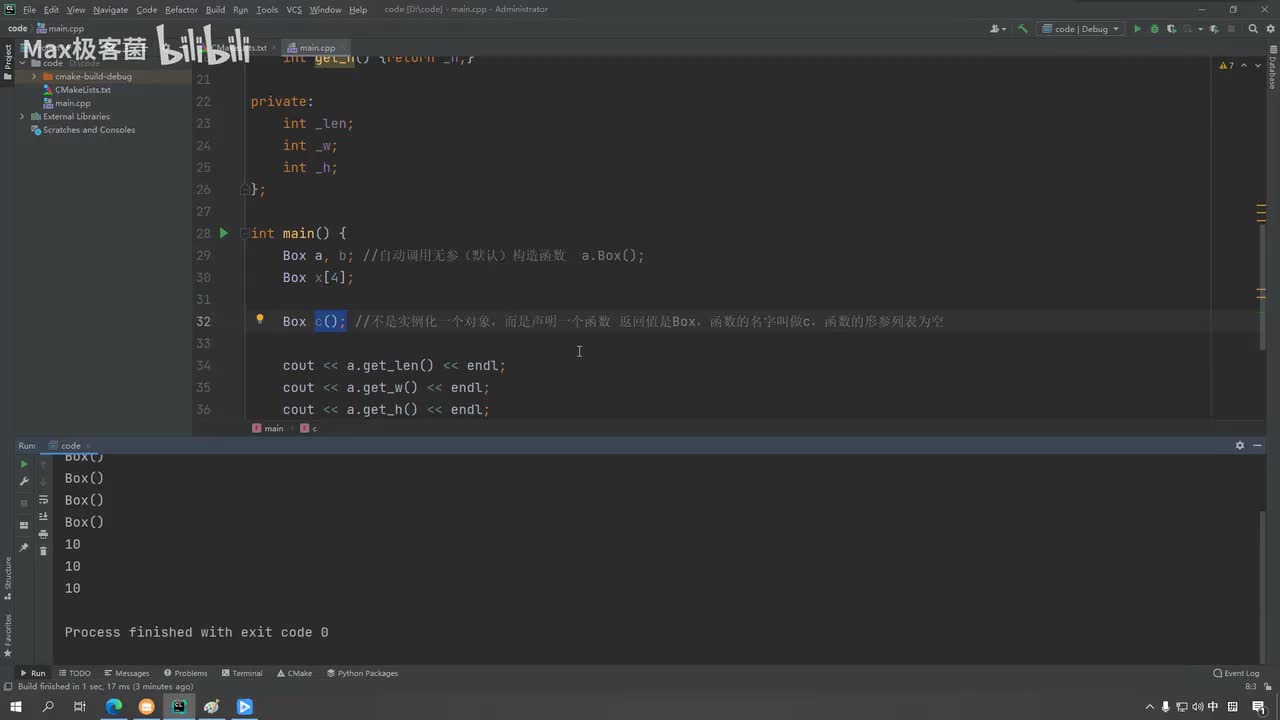Hide the Run tool window
The image size is (1280, 720).
tap(1258, 445)
